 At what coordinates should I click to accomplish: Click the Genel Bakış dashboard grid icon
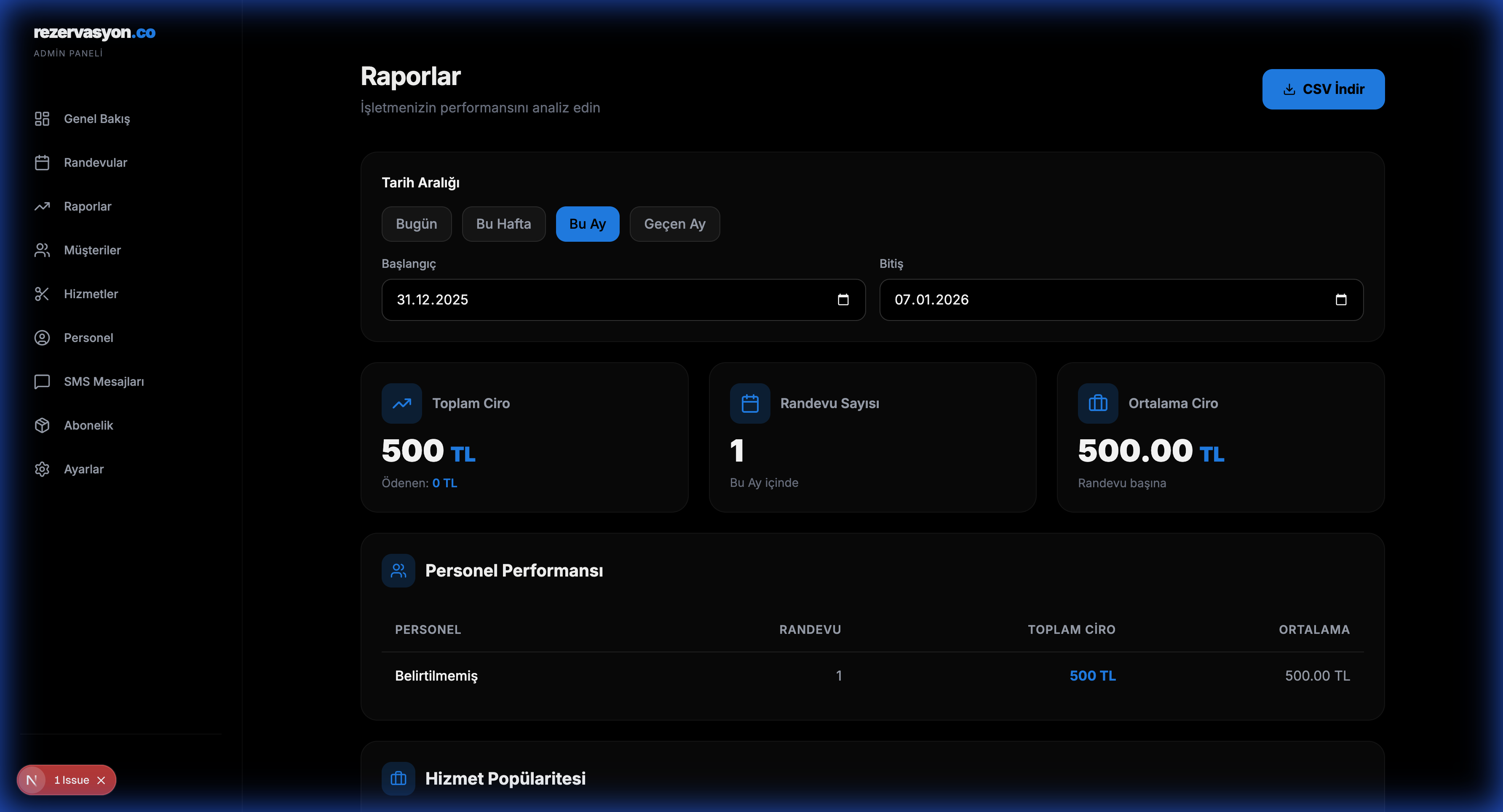42,119
